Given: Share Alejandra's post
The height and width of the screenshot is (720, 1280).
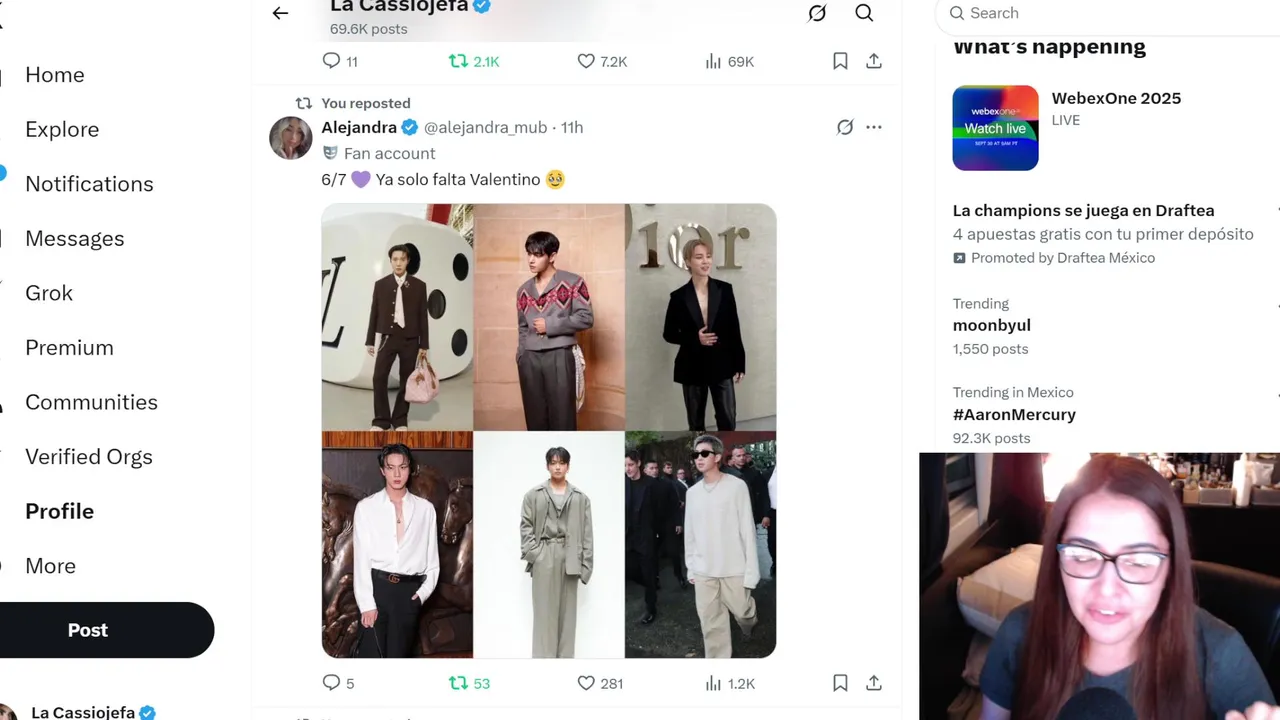Looking at the screenshot, I should (x=874, y=683).
